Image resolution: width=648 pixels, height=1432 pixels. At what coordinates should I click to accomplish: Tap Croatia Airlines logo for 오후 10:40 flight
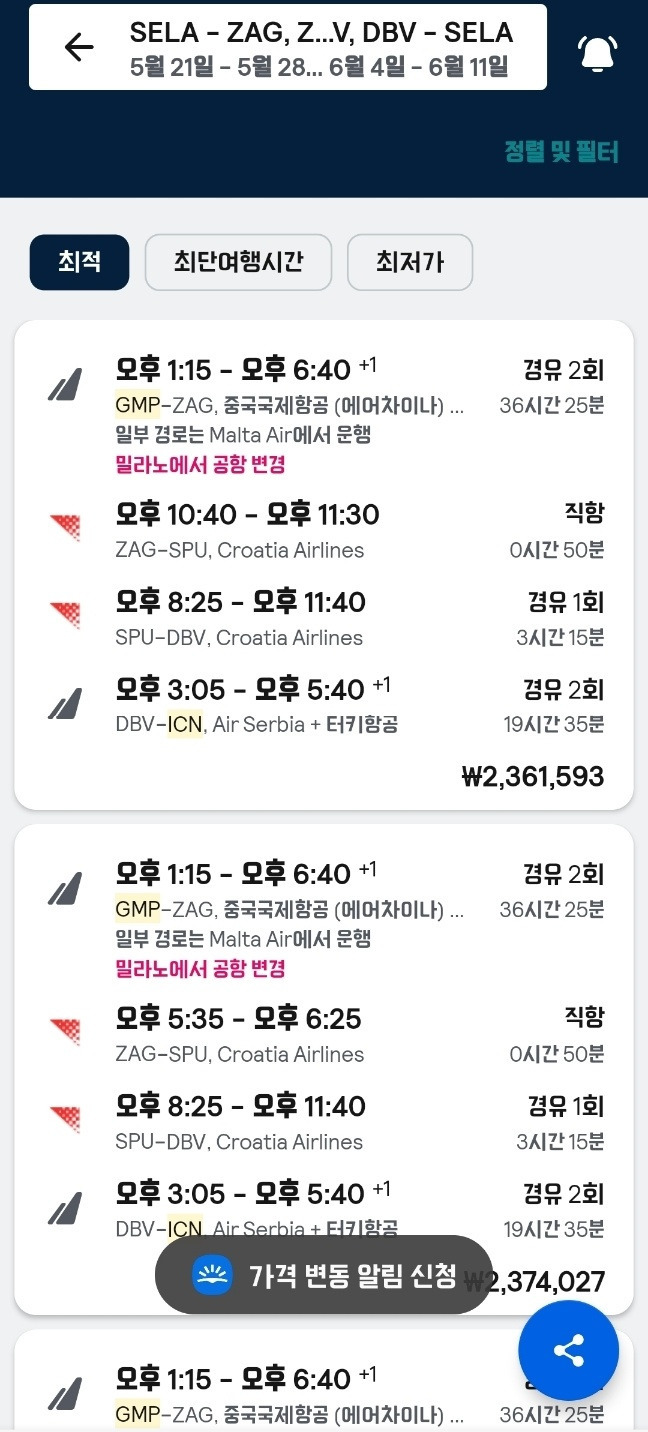pos(65,527)
